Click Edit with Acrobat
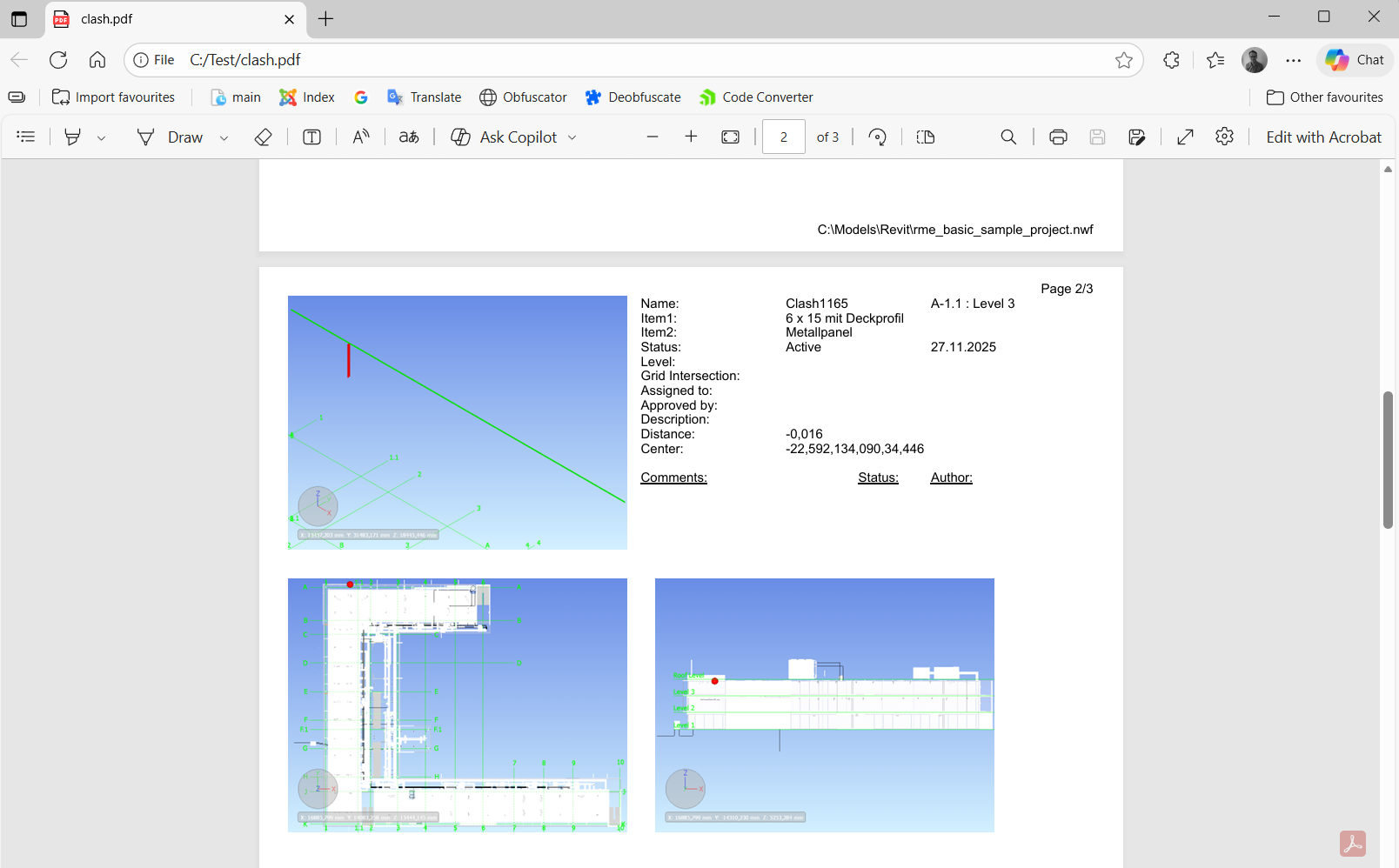The image size is (1399, 868). [x=1323, y=137]
